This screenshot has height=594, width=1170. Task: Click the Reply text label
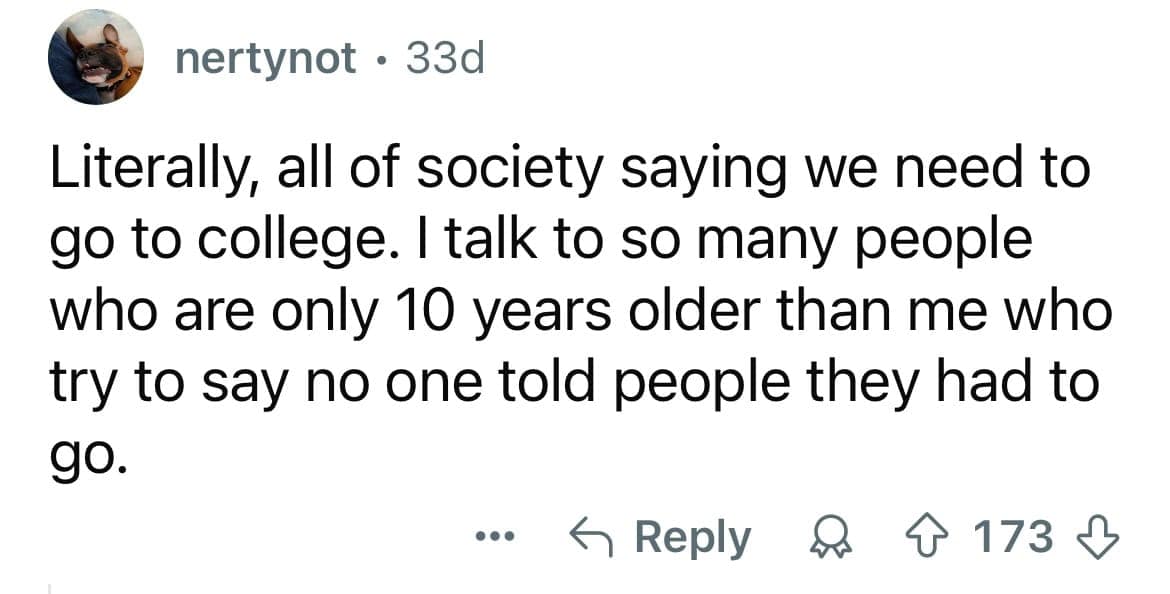[x=693, y=538]
